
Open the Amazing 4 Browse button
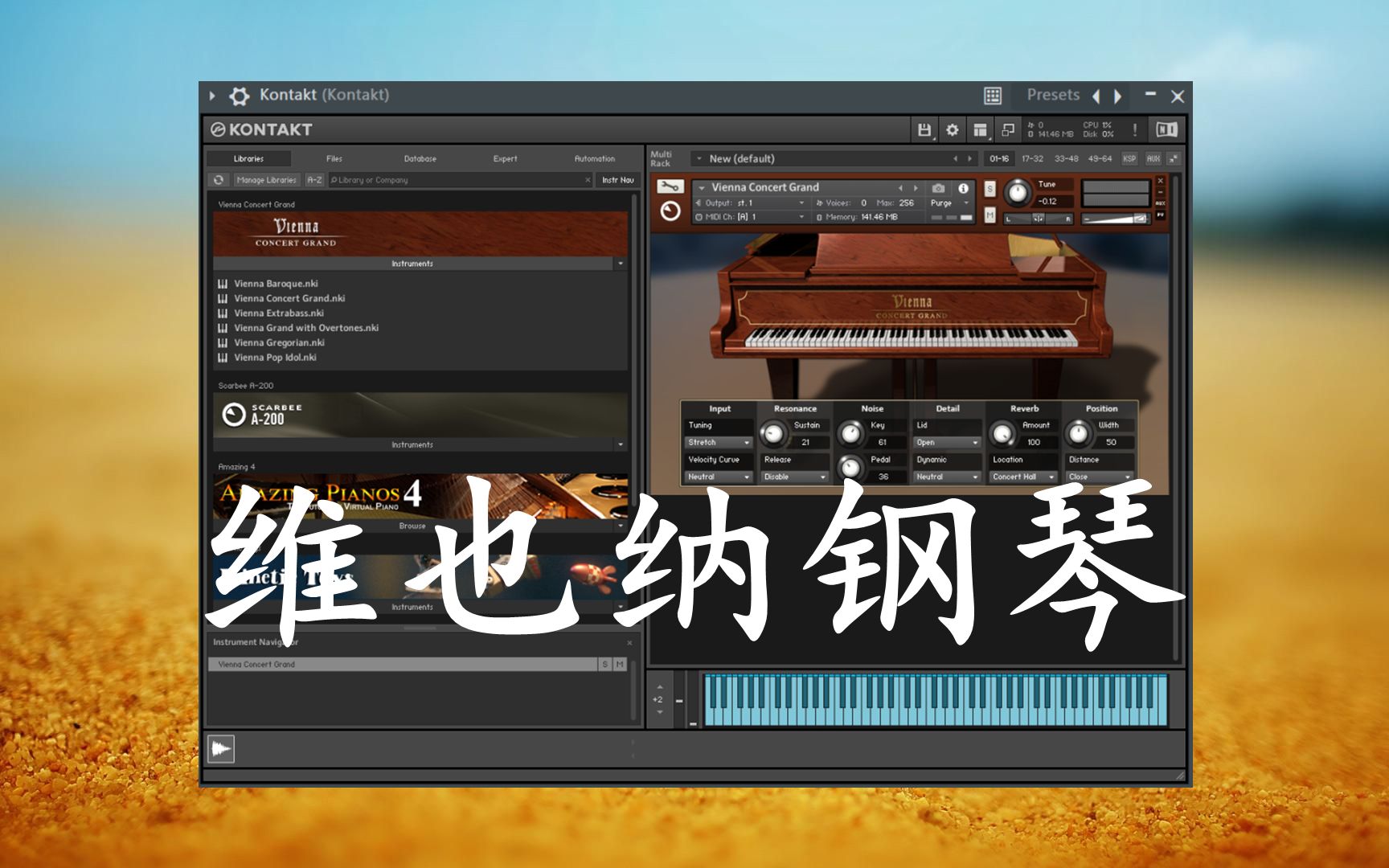tap(412, 526)
